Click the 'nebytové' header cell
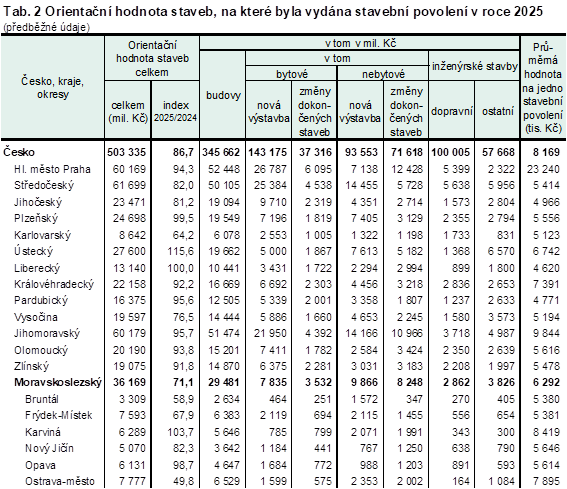This screenshot has width=567, height=489. point(383,74)
